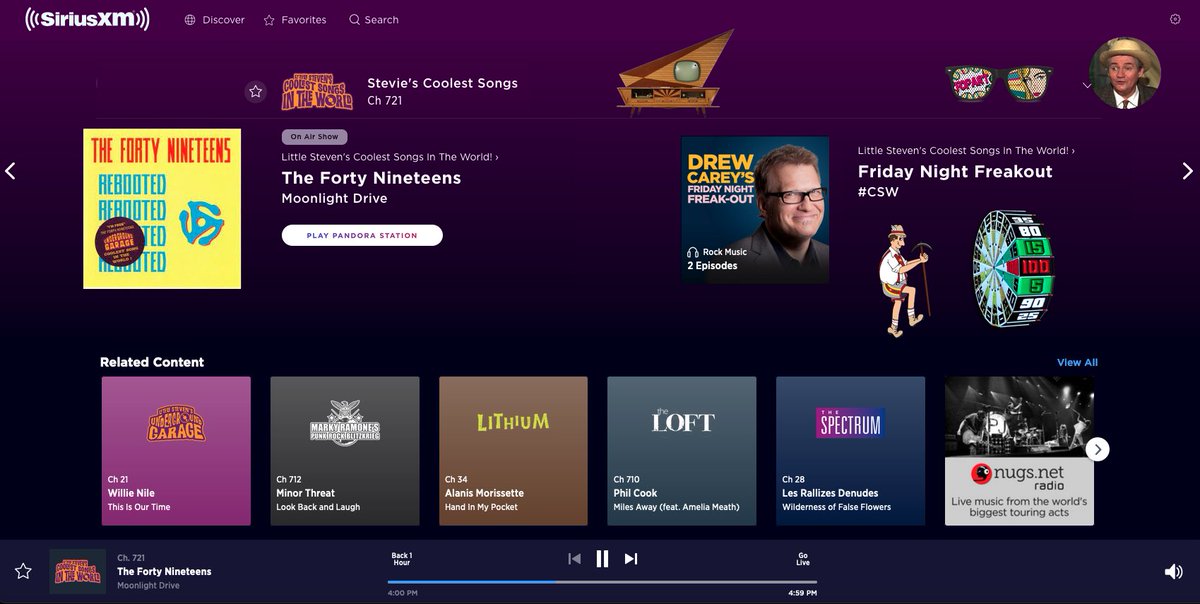Viewport: 1200px width, 604px height.
Task: Open Drew Carey's Friday Night Freak-Out tile
Action: 755,210
